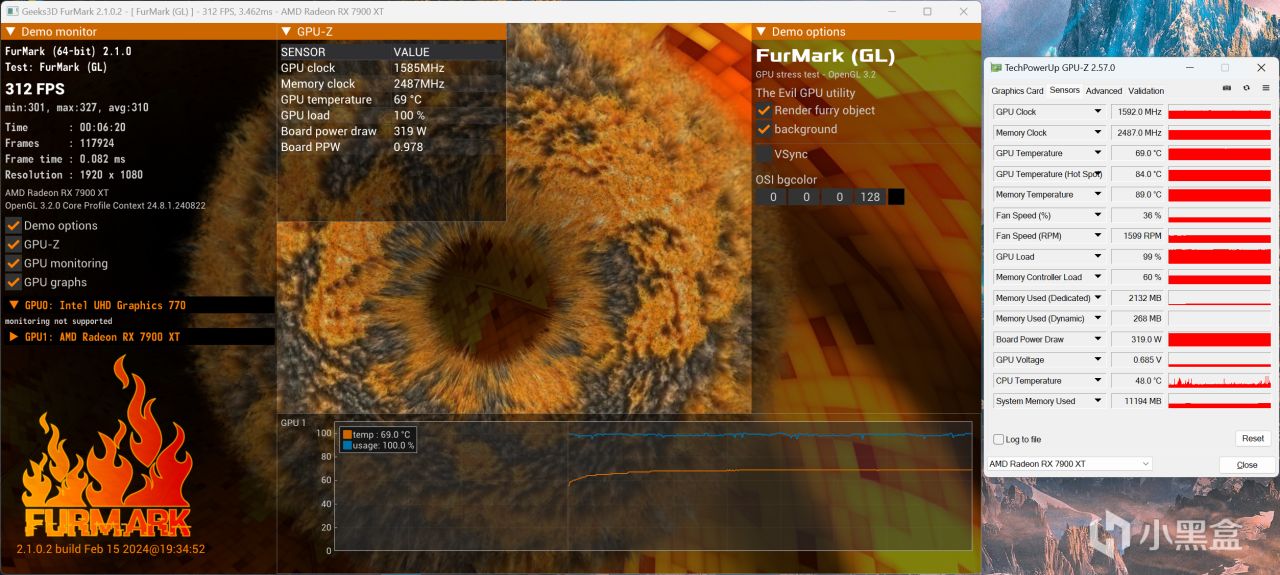The width and height of the screenshot is (1280, 575).
Task: Open the GPU Voltage sensor dropdown
Action: tap(1098, 360)
